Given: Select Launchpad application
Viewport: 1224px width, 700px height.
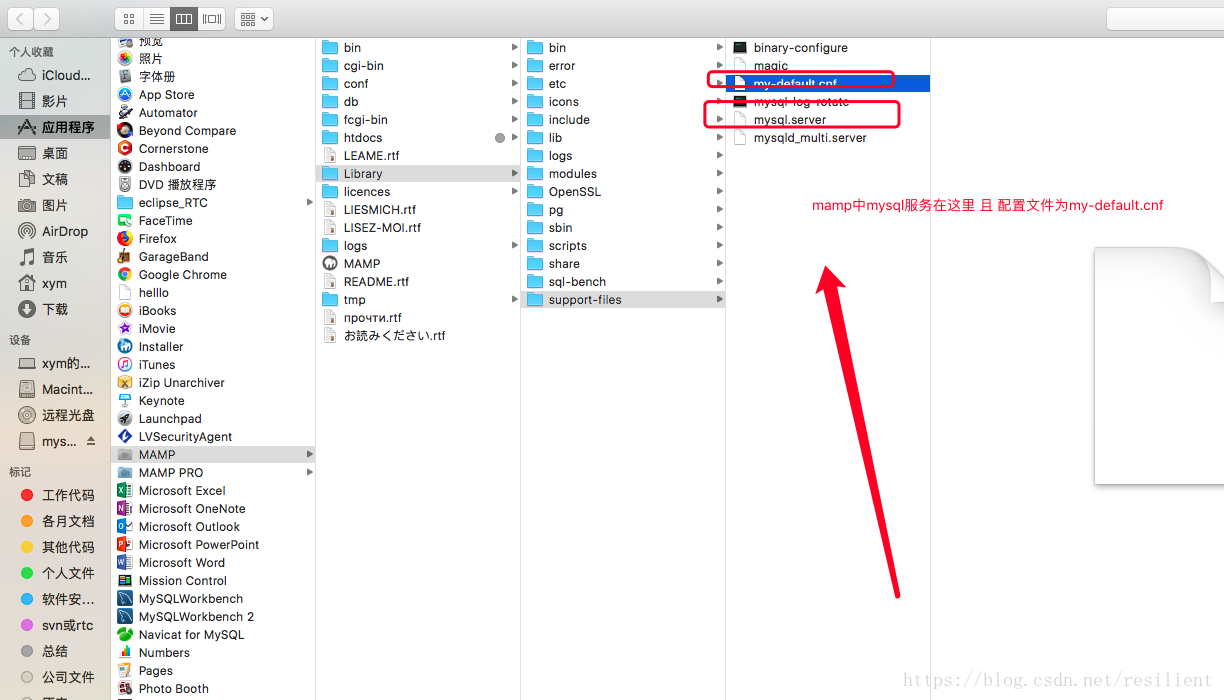Looking at the screenshot, I should (x=213, y=419).
